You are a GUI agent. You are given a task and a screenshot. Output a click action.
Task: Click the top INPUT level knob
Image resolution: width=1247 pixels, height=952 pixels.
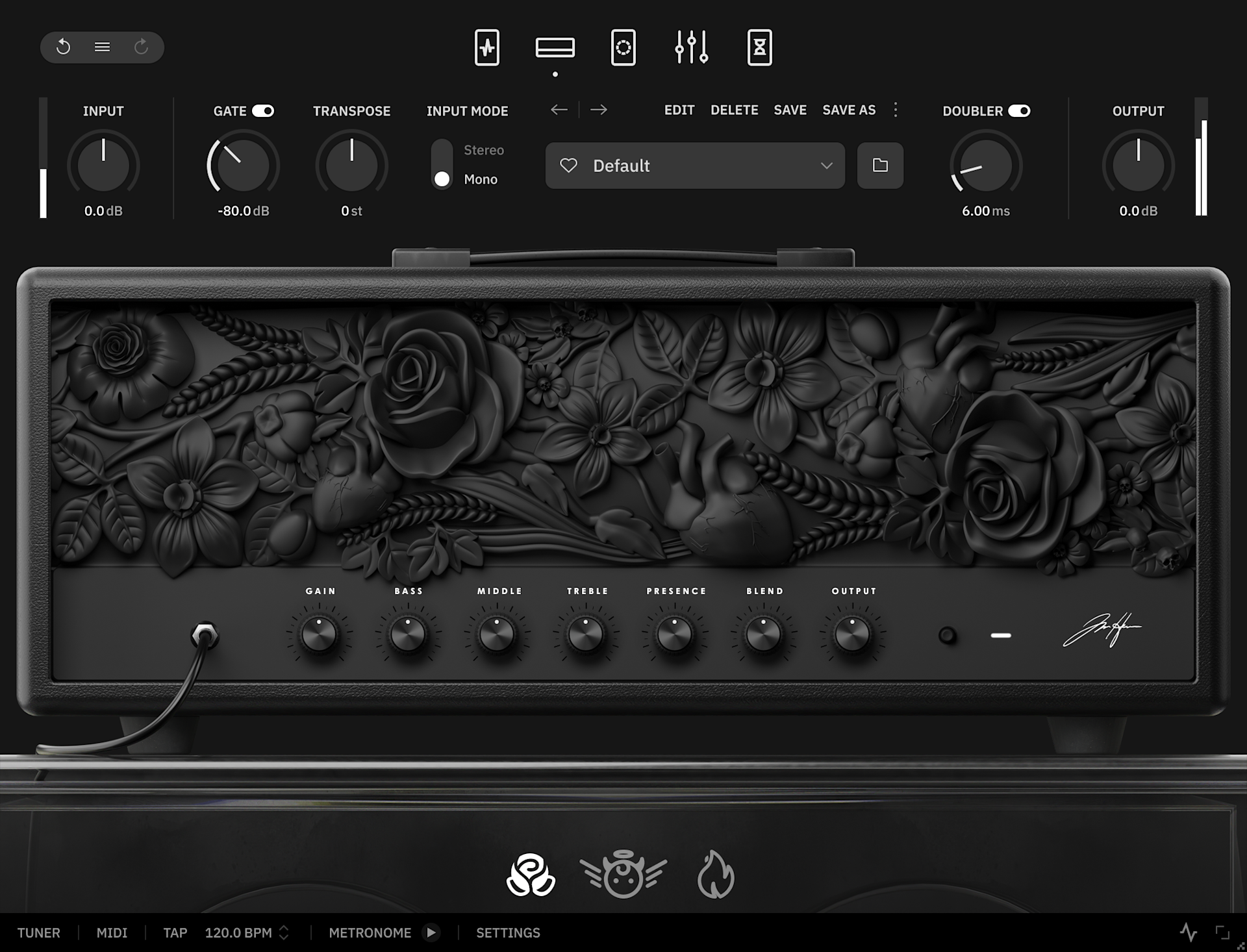[x=103, y=165]
